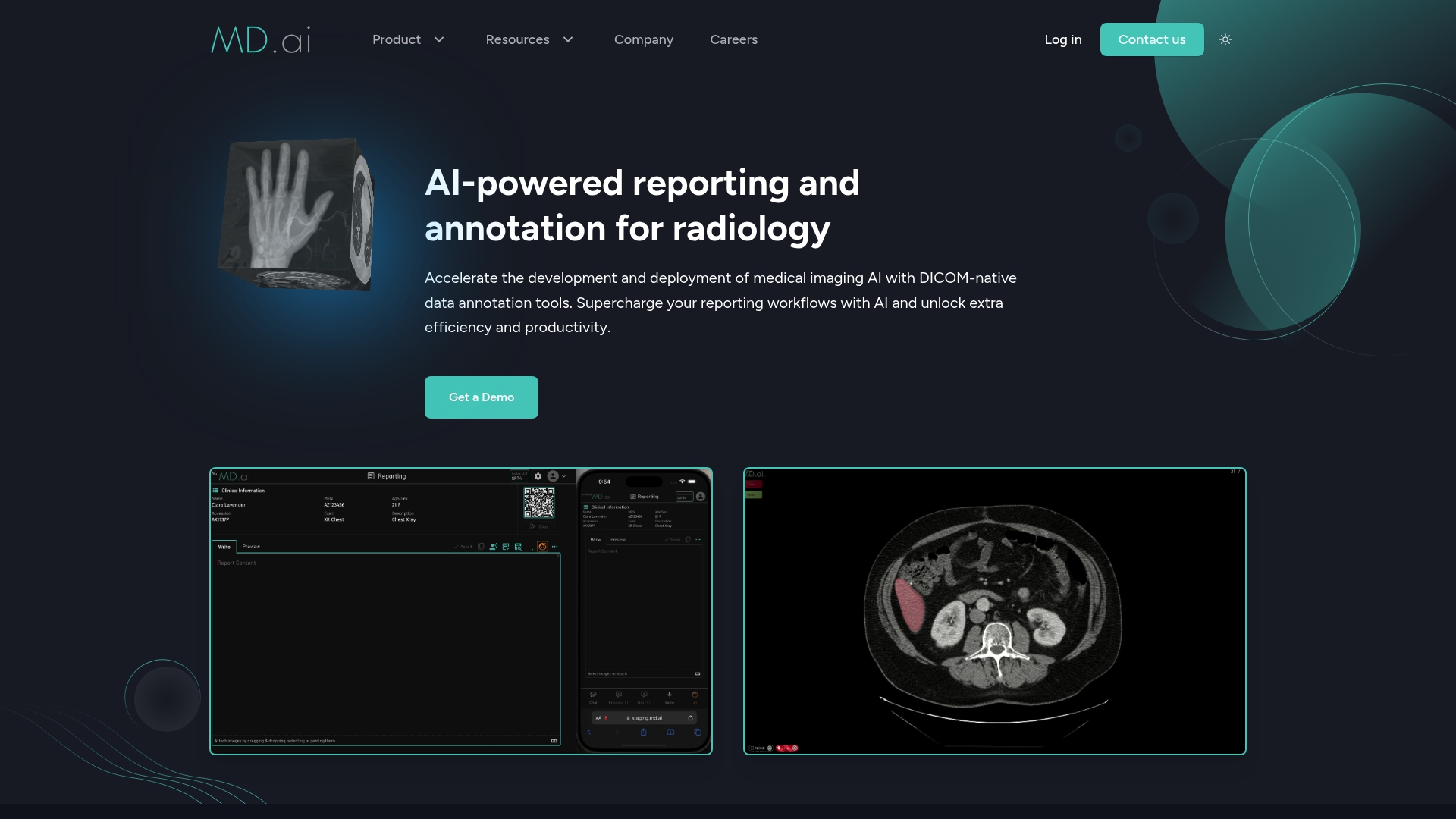Open Chat from the phone reporting toolbar
Viewport: 1456px width, 819px height.
coord(594,696)
